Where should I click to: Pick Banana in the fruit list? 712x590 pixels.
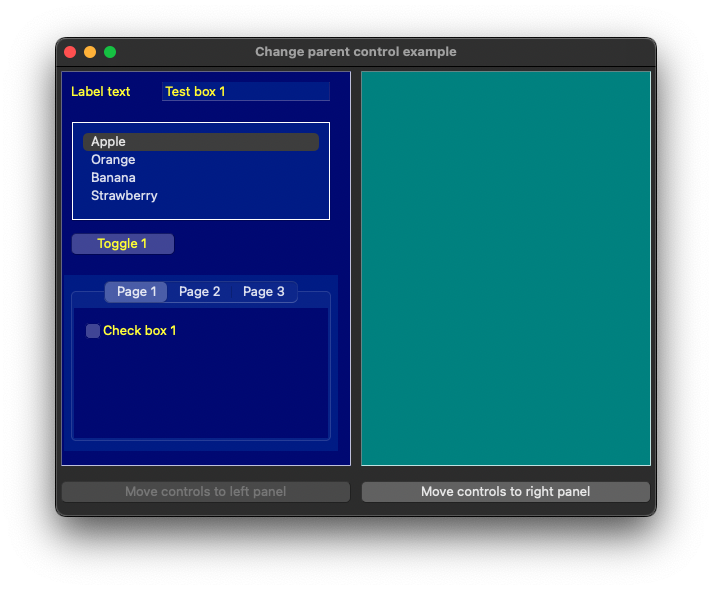tap(113, 178)
